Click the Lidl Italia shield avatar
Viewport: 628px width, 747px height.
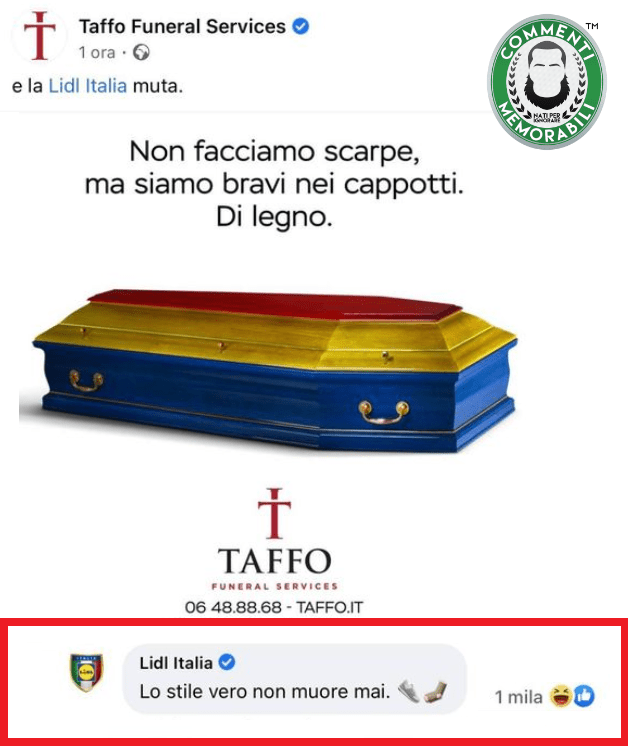click(87, 672)
